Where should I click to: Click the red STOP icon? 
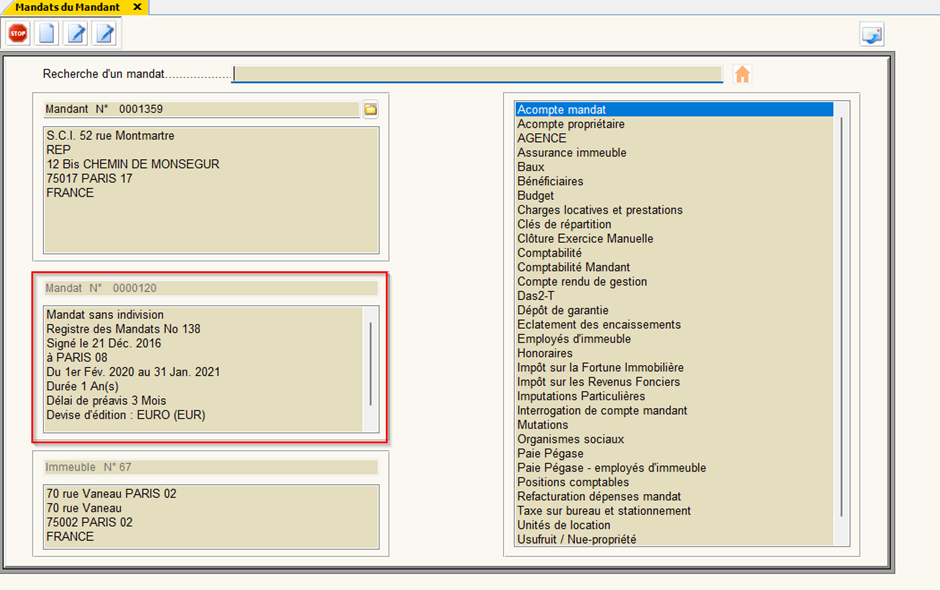pyautogui.click(x=18, y=34)
